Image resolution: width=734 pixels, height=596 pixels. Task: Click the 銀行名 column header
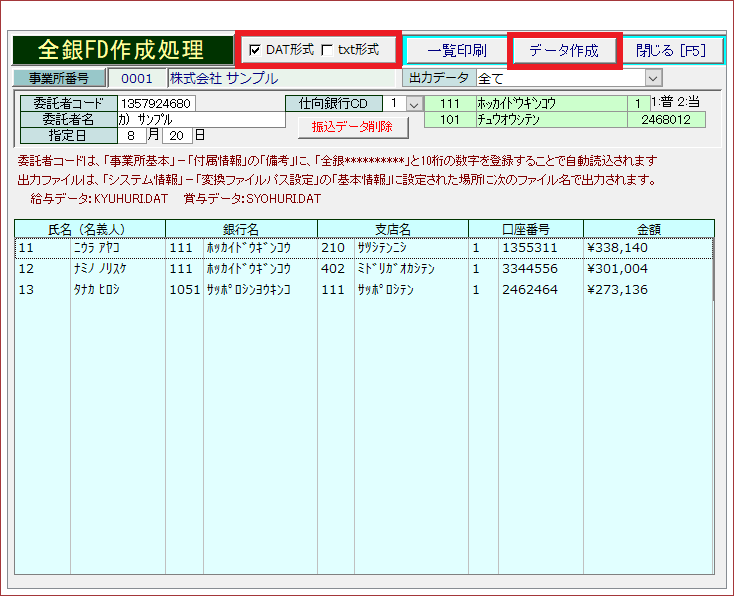click(241, 228)
